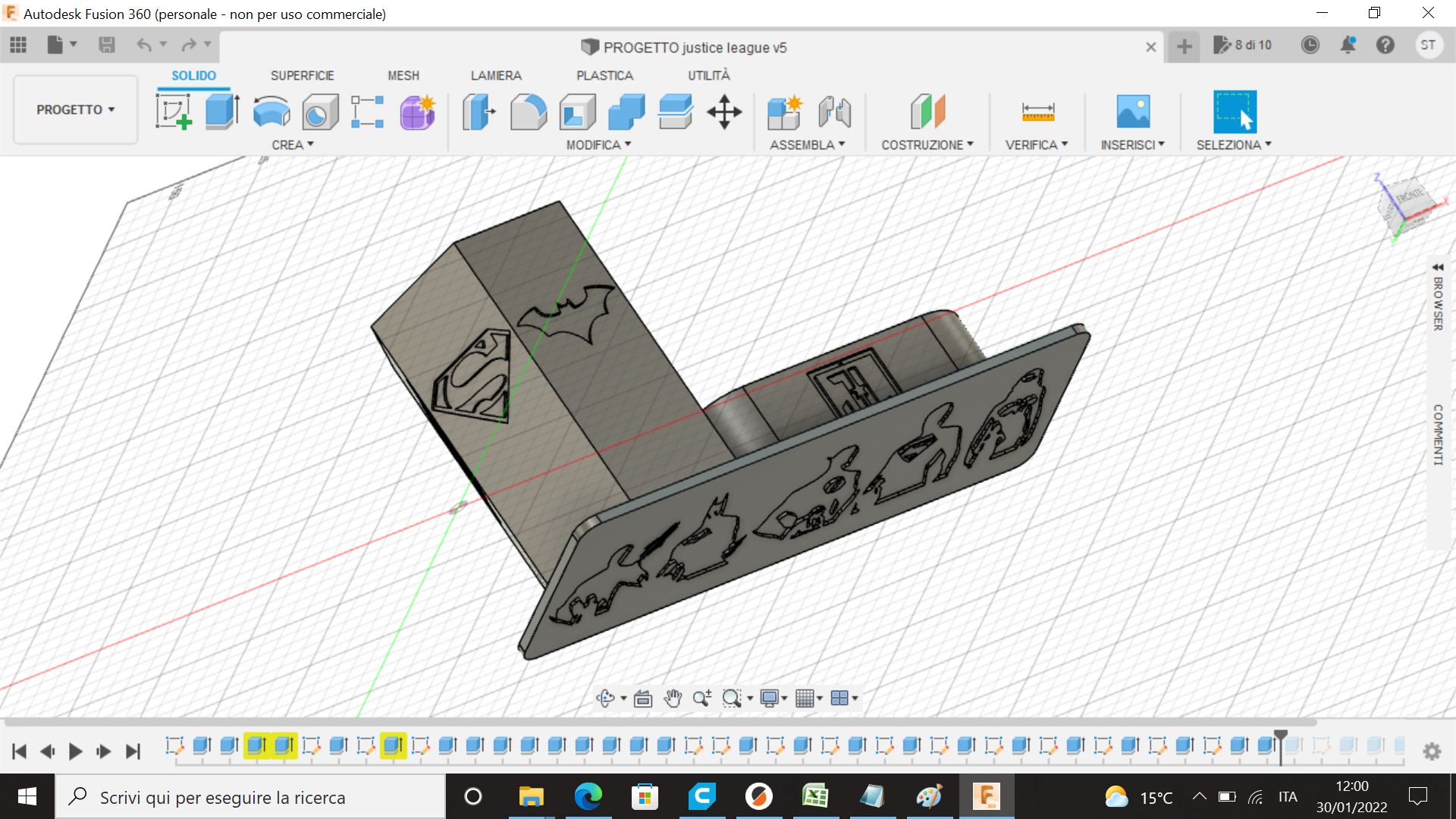Select the Offset Face tool
Screen dimensions: 1456x819
click(675, 111)
